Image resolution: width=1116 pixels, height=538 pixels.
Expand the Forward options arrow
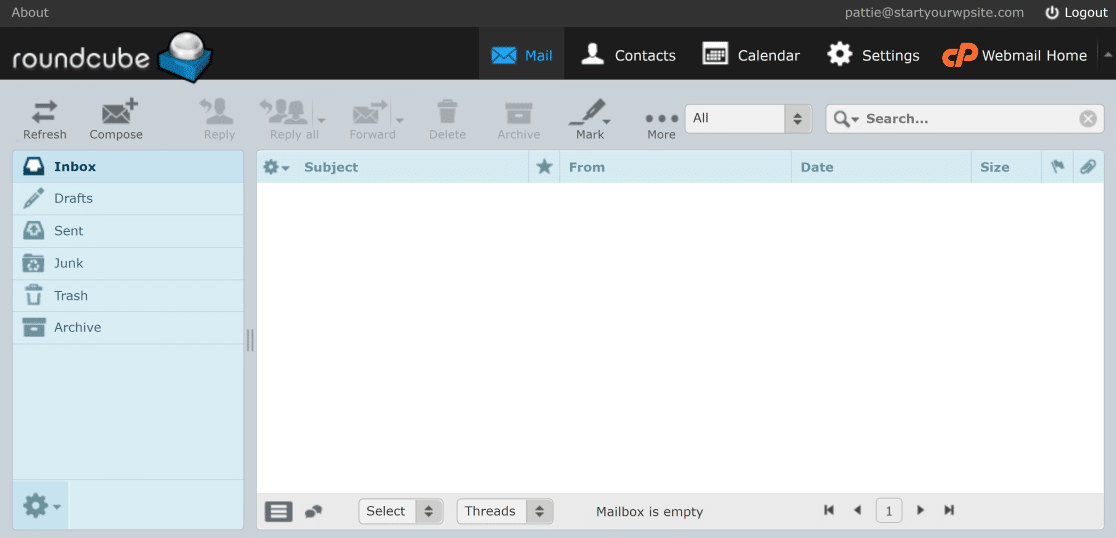click(399, 120)
